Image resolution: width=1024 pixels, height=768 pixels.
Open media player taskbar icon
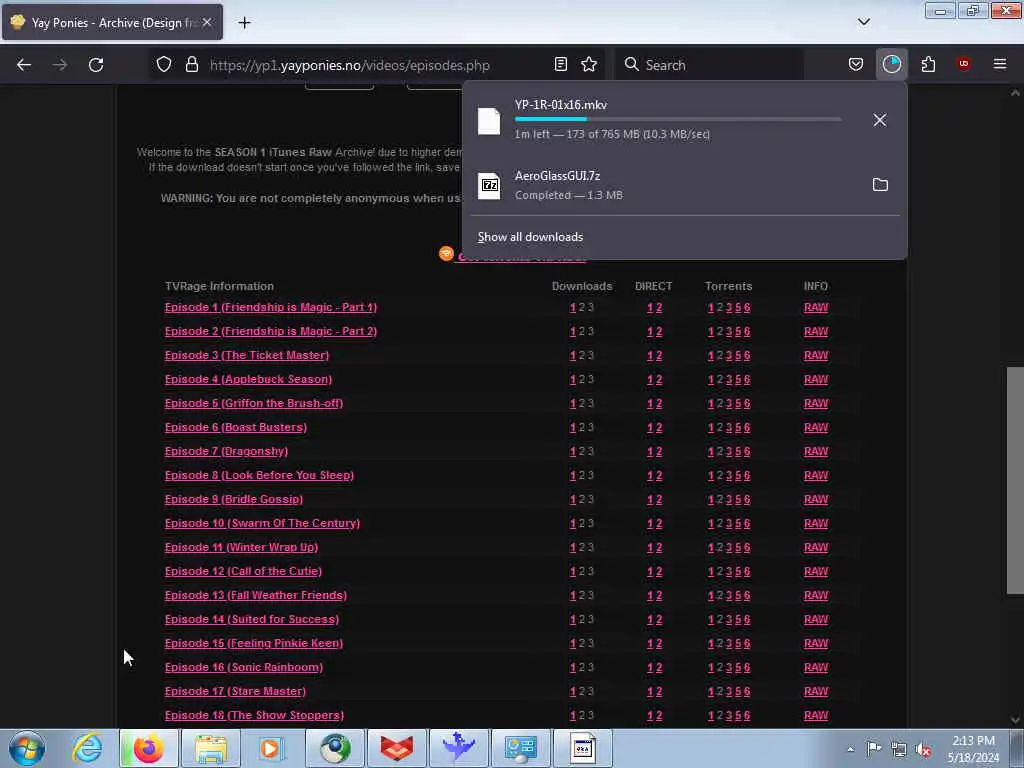pos(270,748)
